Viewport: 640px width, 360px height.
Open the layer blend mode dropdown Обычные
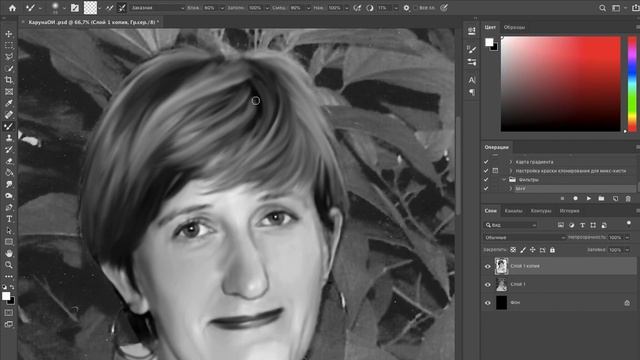pyautogui.click(x=524, y=238)
